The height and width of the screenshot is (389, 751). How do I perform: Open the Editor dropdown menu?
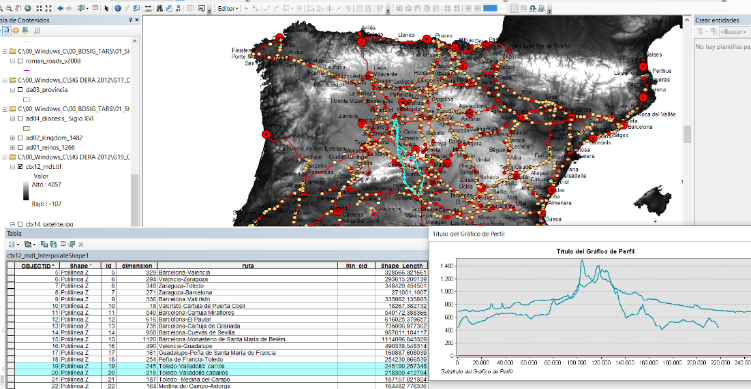[x=228, y=8]
